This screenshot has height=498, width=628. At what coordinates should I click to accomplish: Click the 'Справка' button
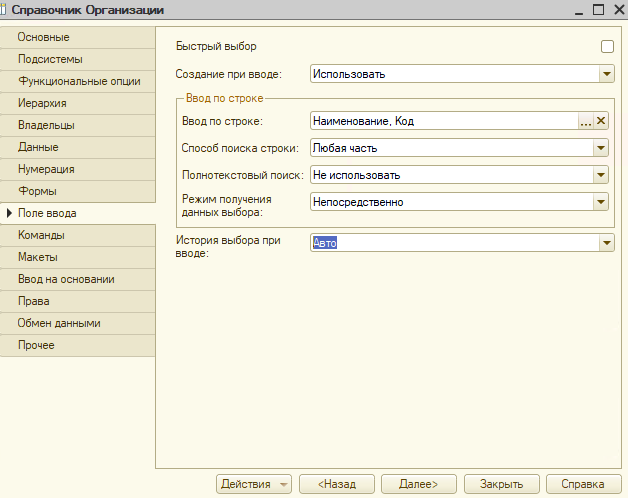(582, 483)
